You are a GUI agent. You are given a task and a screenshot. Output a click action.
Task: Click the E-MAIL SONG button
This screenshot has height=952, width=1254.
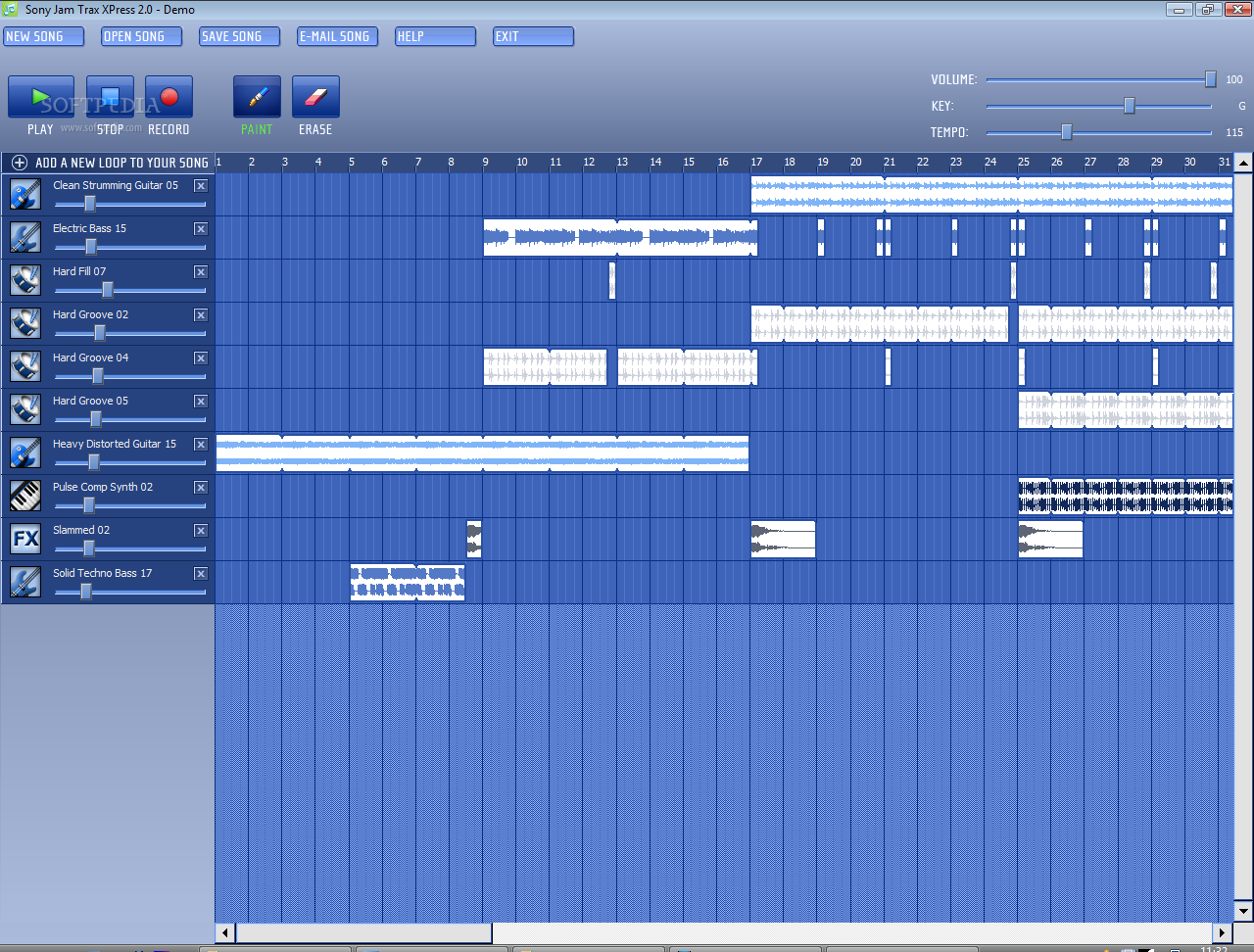[x=337, y=36]
